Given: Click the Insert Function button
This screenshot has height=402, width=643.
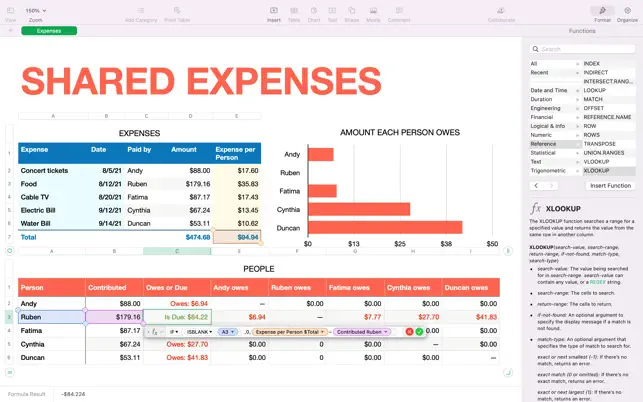Looking at the screenshot, I should click(x=610, y=186).
